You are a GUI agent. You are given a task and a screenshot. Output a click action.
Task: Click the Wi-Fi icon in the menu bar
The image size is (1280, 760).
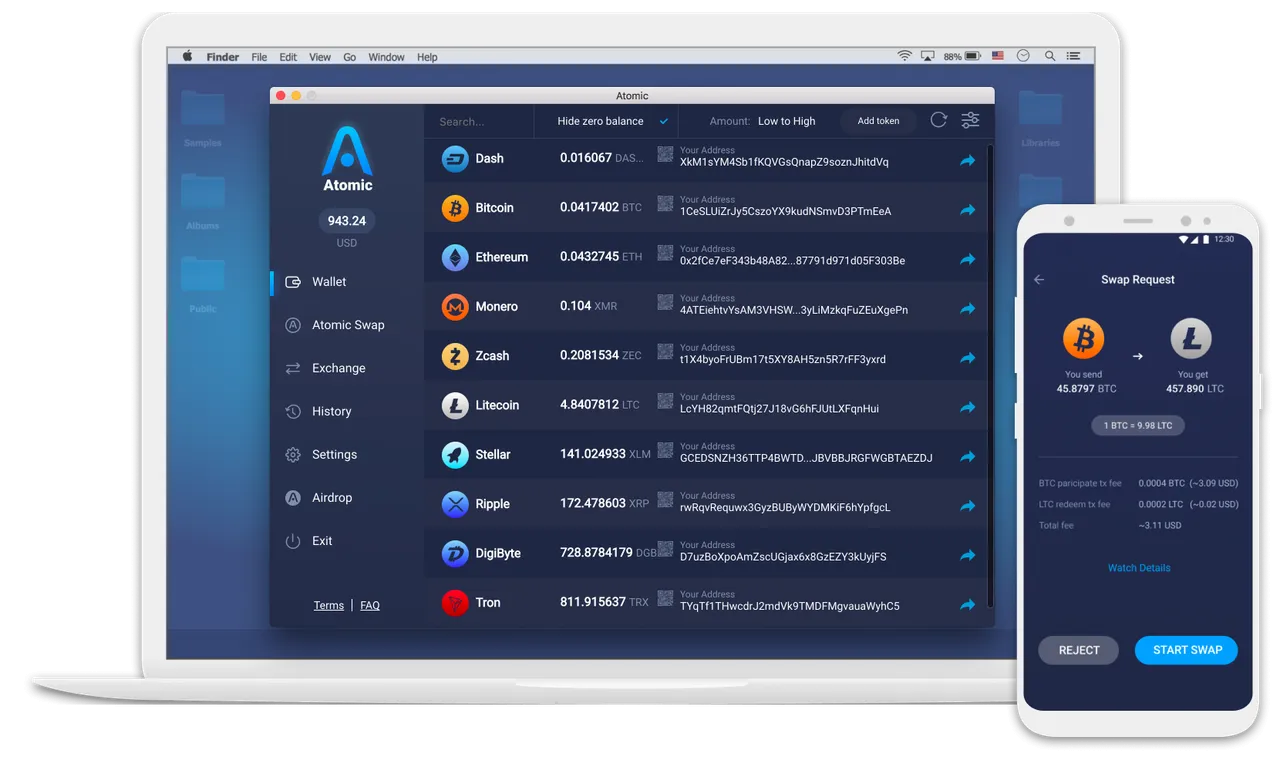(x=904, y=57)
